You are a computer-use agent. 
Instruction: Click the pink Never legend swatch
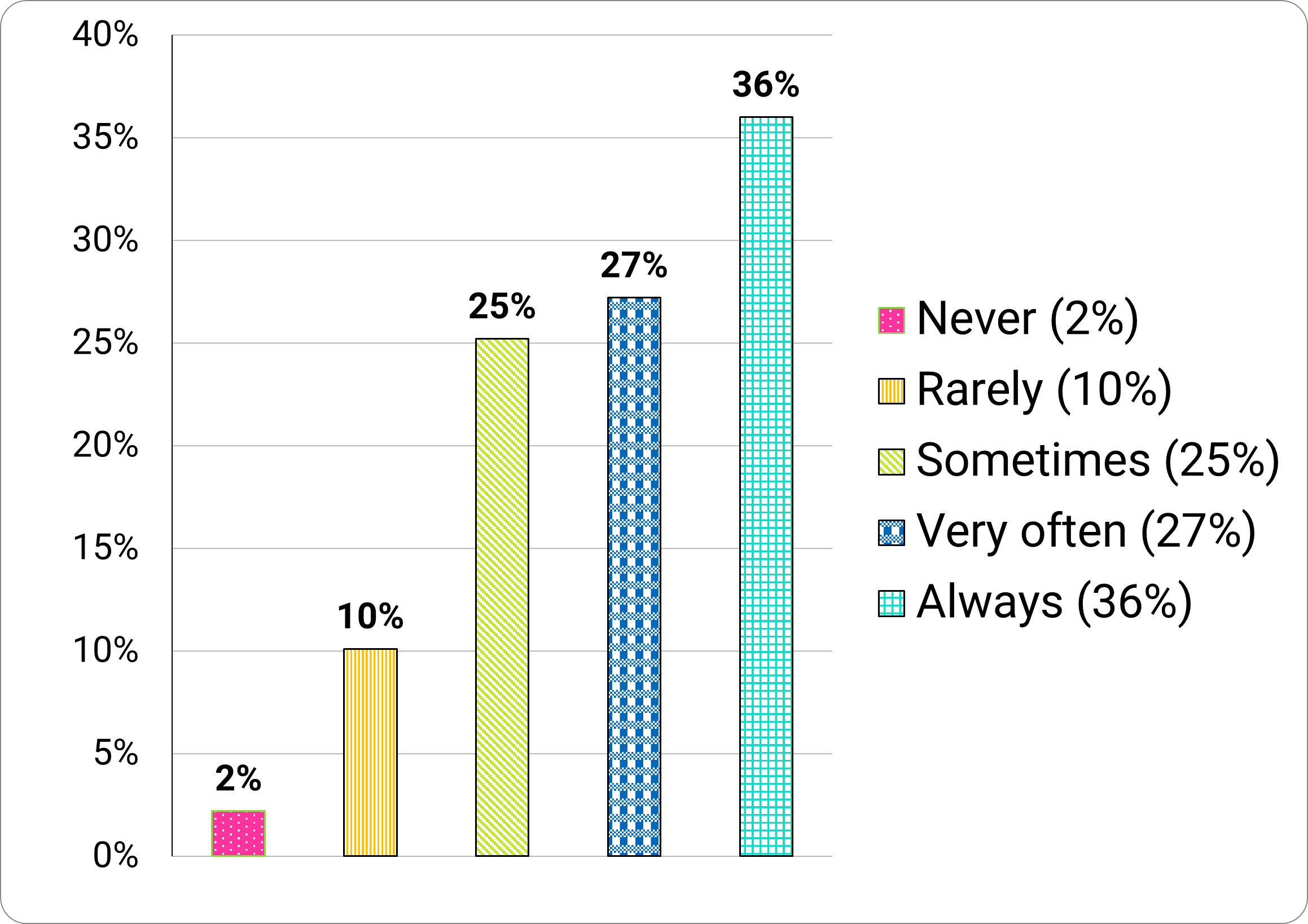pos(891,321)
